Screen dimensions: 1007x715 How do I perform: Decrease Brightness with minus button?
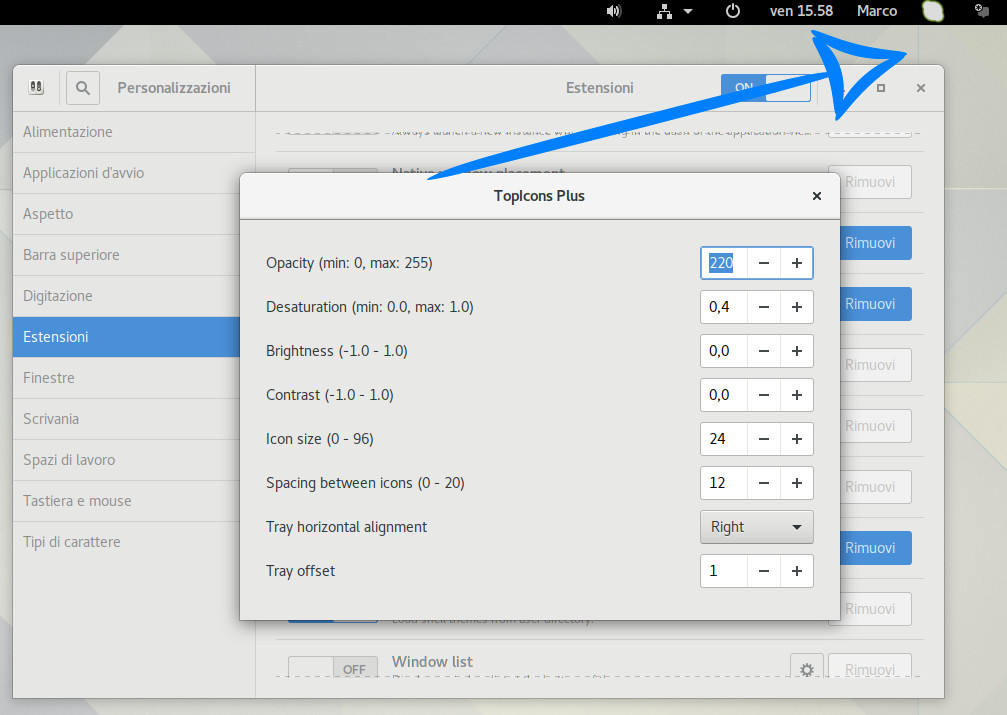pyautogui.click(x=764, y=351)
